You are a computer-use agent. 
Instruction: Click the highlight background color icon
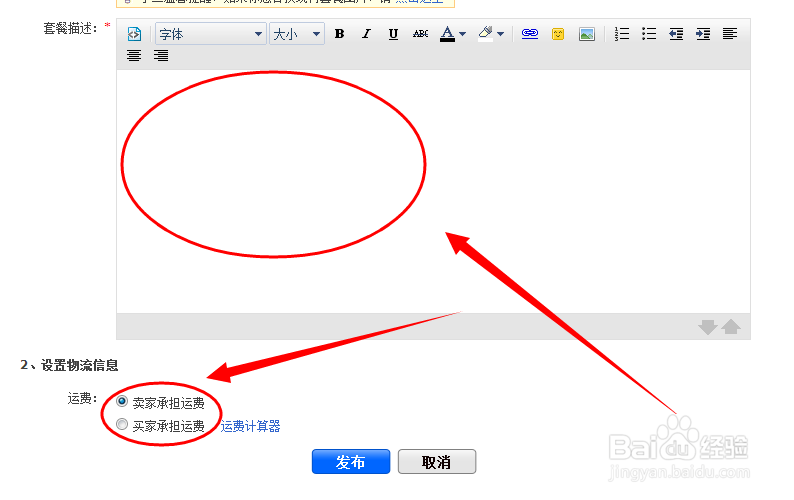(485, 34)
